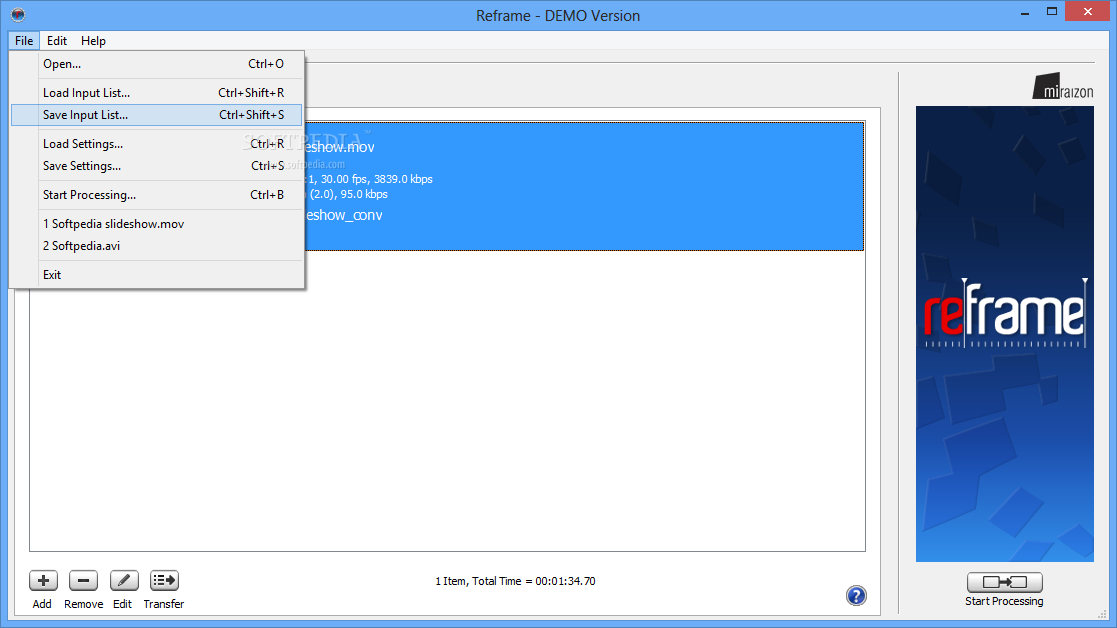Image resolution: width=1117 pixels, height=628 pixels.
Task: Click the Edit pencil icon
Action: (124, 580)
